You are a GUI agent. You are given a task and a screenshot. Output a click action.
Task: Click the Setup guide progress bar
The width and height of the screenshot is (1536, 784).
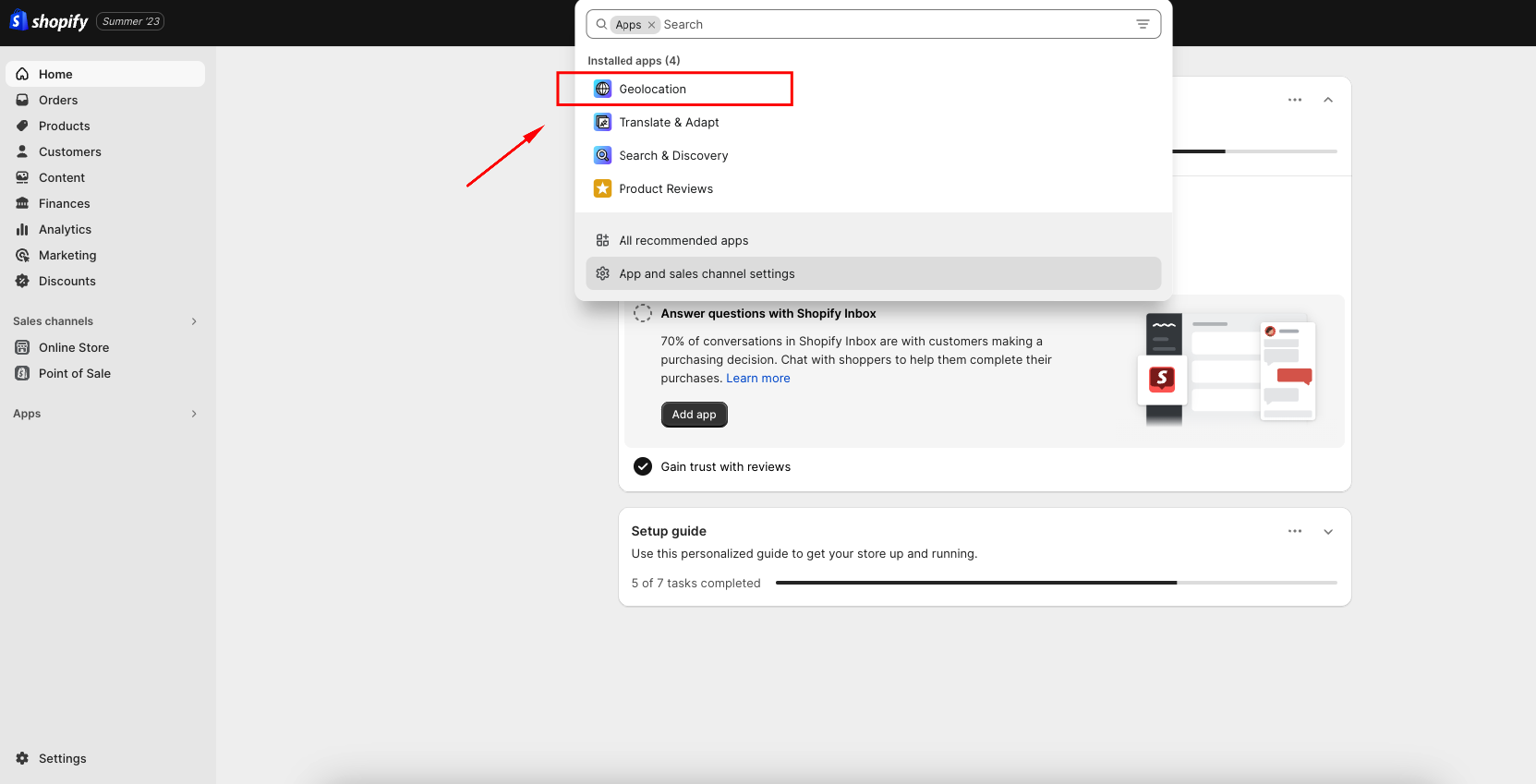point(1056,583)
